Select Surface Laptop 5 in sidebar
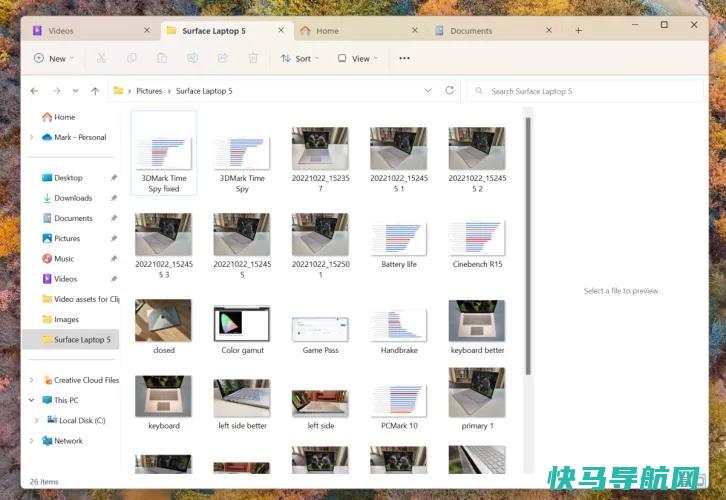Image resolution: width=726 pixels, height=500 pixels. pyautogui.click(x=70, y=339)
